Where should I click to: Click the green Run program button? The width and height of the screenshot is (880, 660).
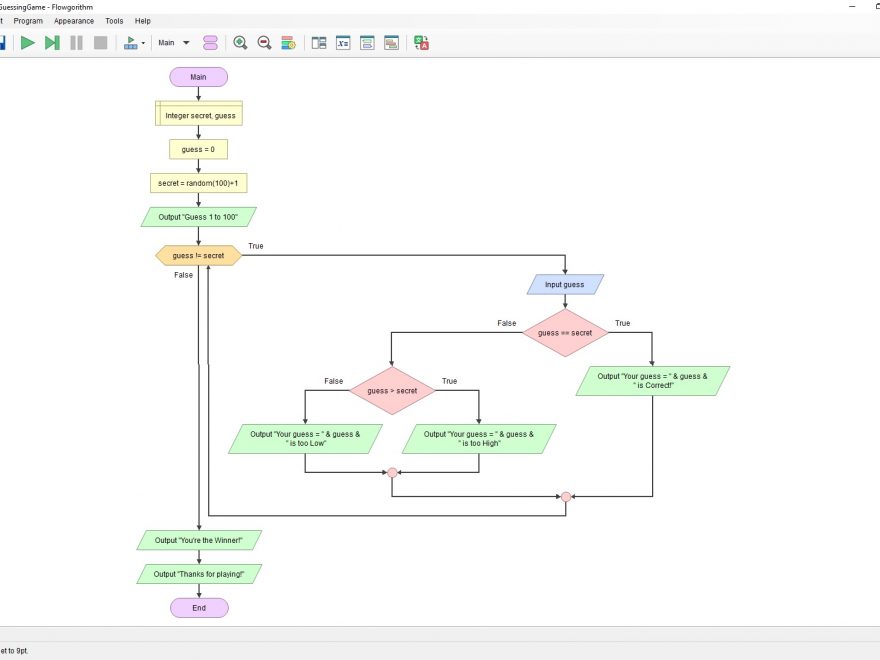(28, 43)
